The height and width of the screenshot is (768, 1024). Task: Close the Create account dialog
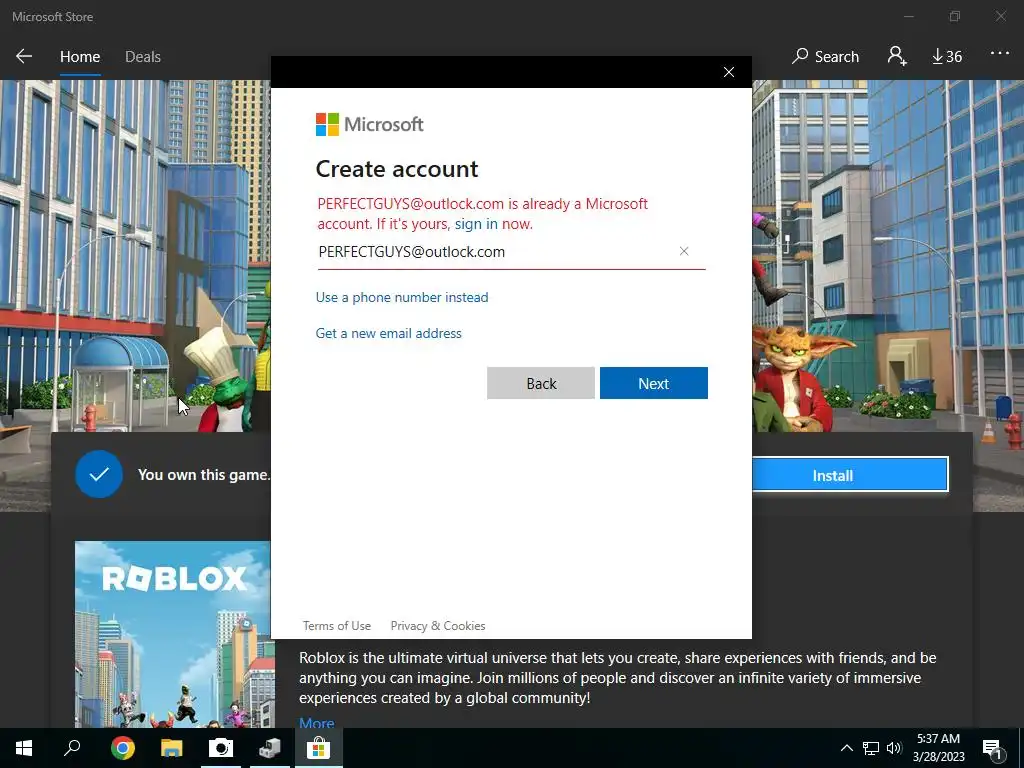click(729, 72)
